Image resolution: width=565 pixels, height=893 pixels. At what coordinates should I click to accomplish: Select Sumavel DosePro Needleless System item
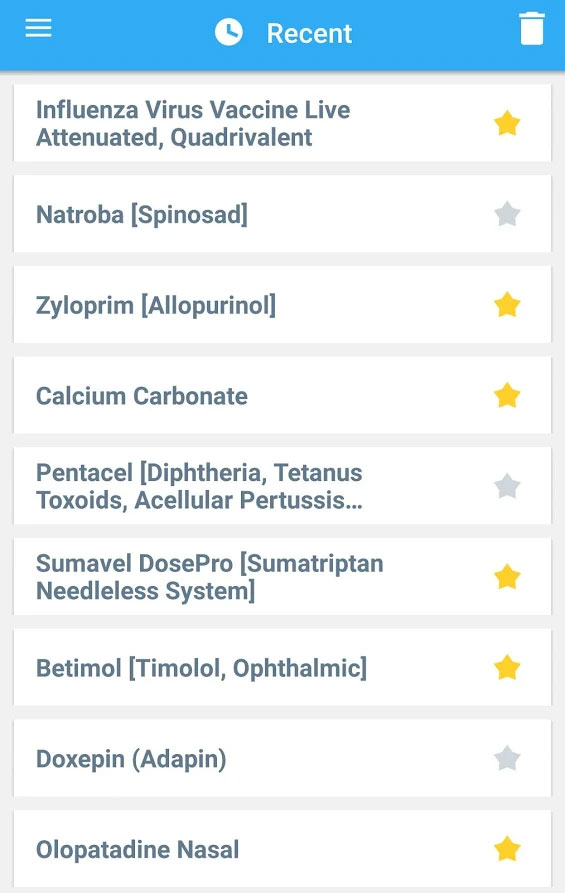click(282, 576)
